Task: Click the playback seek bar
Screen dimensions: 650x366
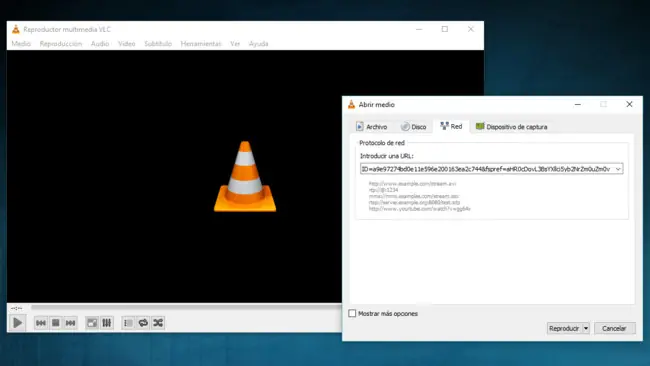Action: point(186,308)
